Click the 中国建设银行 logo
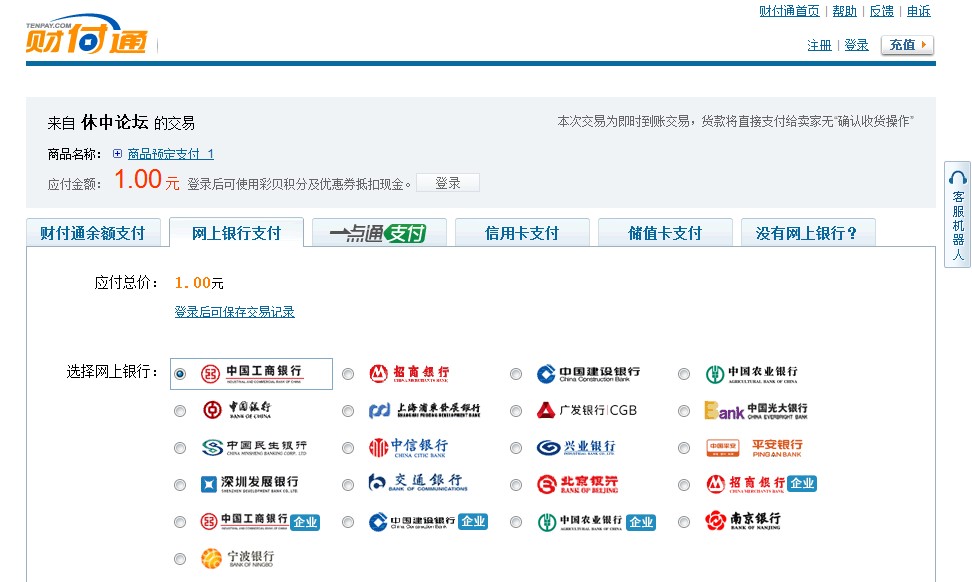 coord(588,374)
